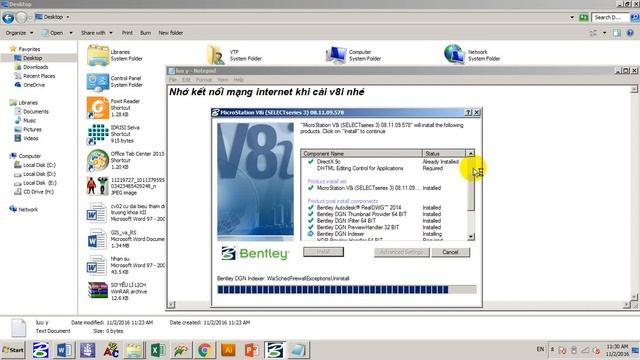
Task: Expand the Desktop address bar chevron
Action: (x=68, y=17)
